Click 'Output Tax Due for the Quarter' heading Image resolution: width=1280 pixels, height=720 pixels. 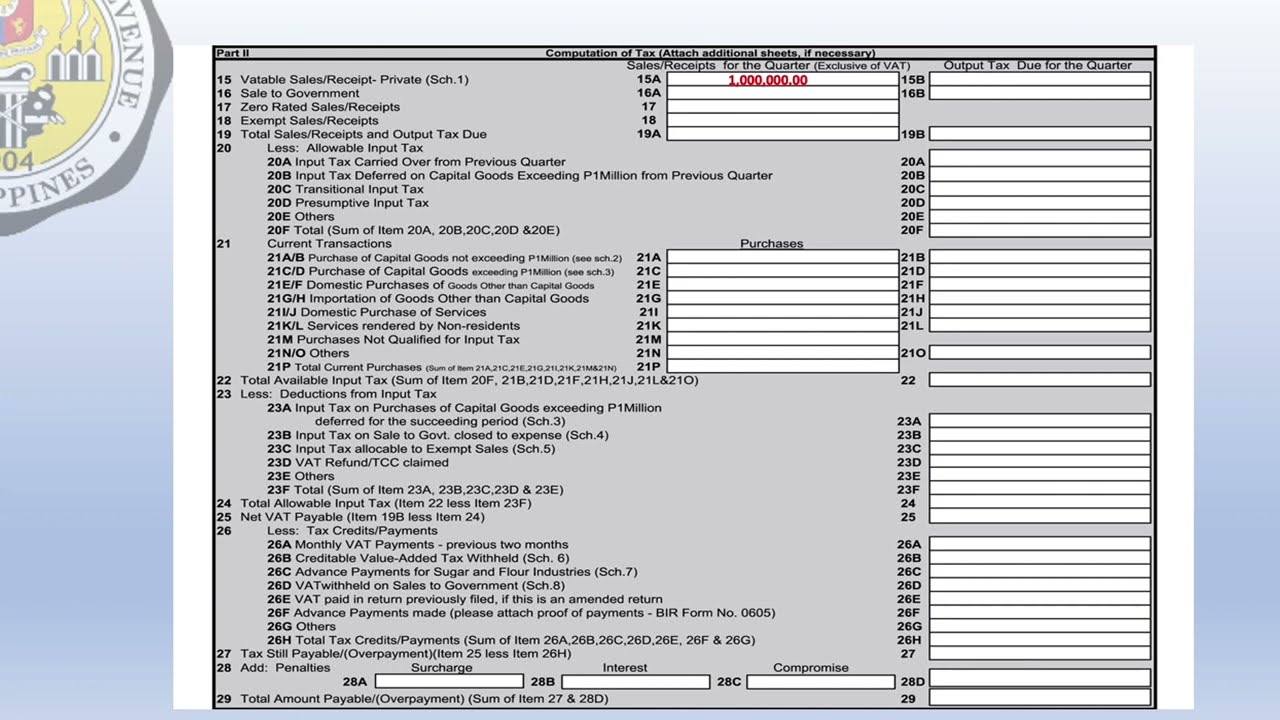click(x=1038, y=66)
